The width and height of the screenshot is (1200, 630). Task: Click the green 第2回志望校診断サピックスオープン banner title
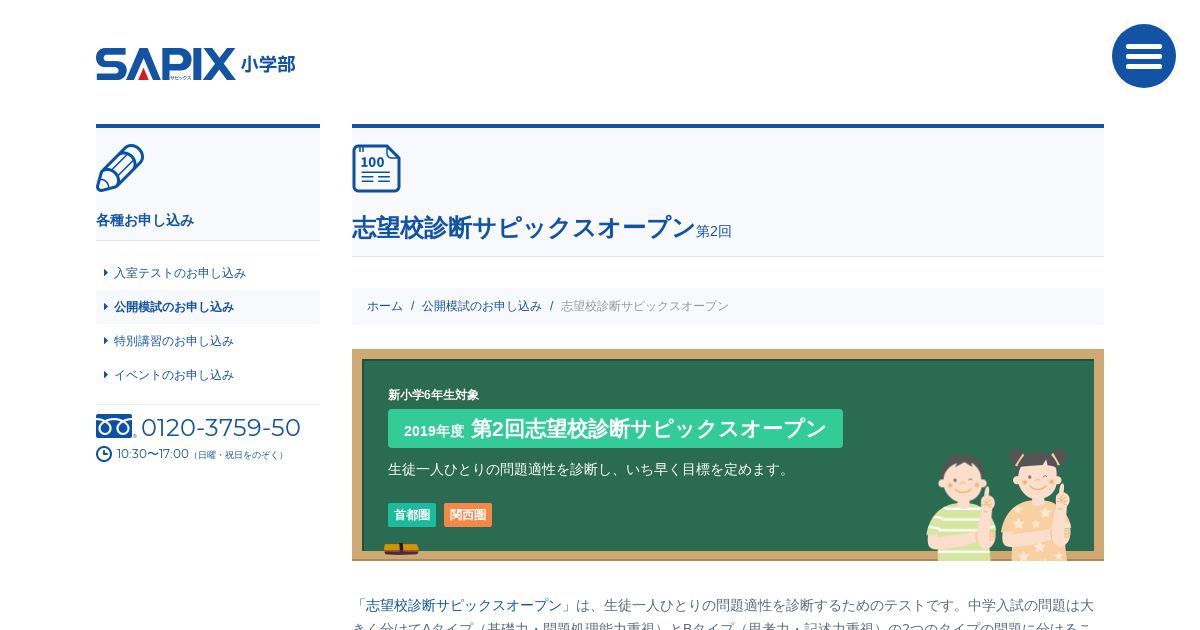pos(615,429)
